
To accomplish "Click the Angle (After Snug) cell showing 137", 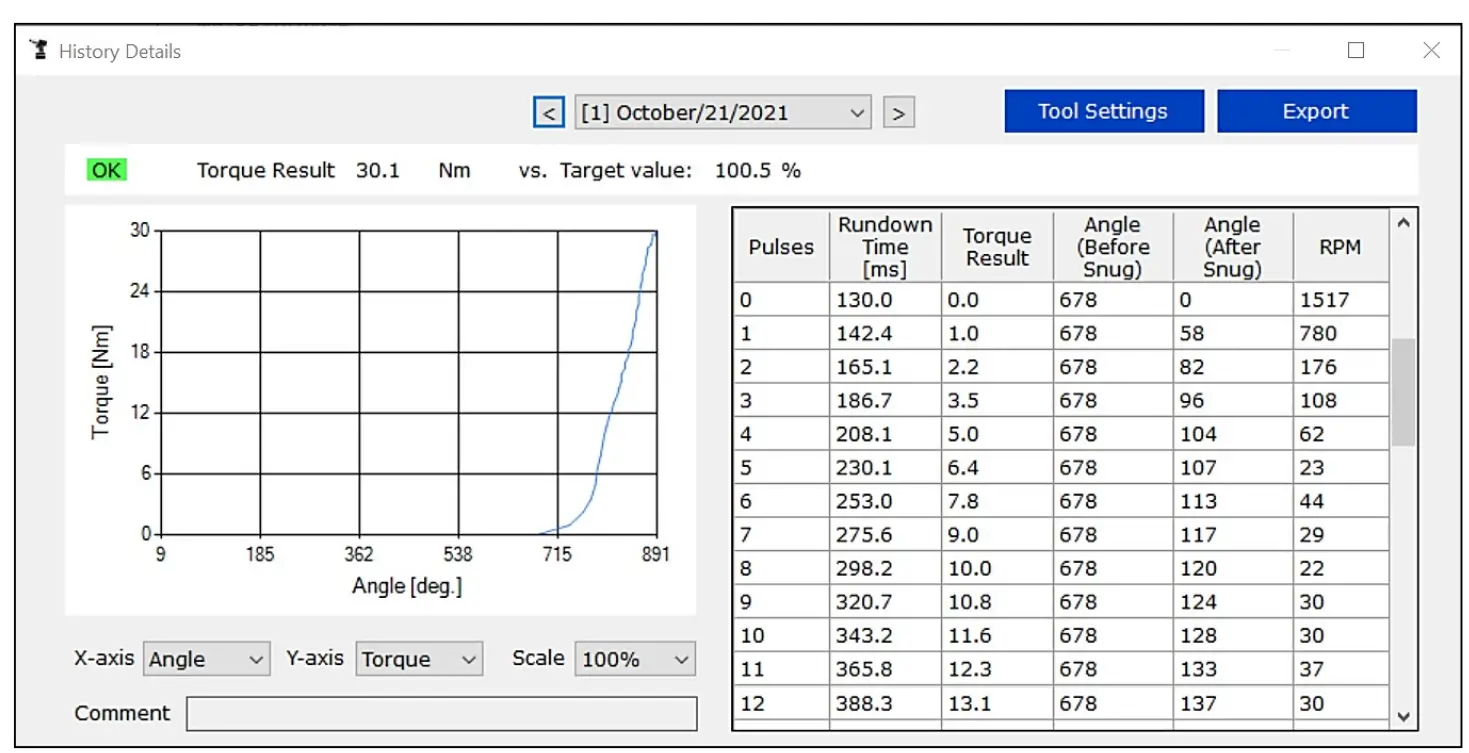I will tap(1233, 703).
